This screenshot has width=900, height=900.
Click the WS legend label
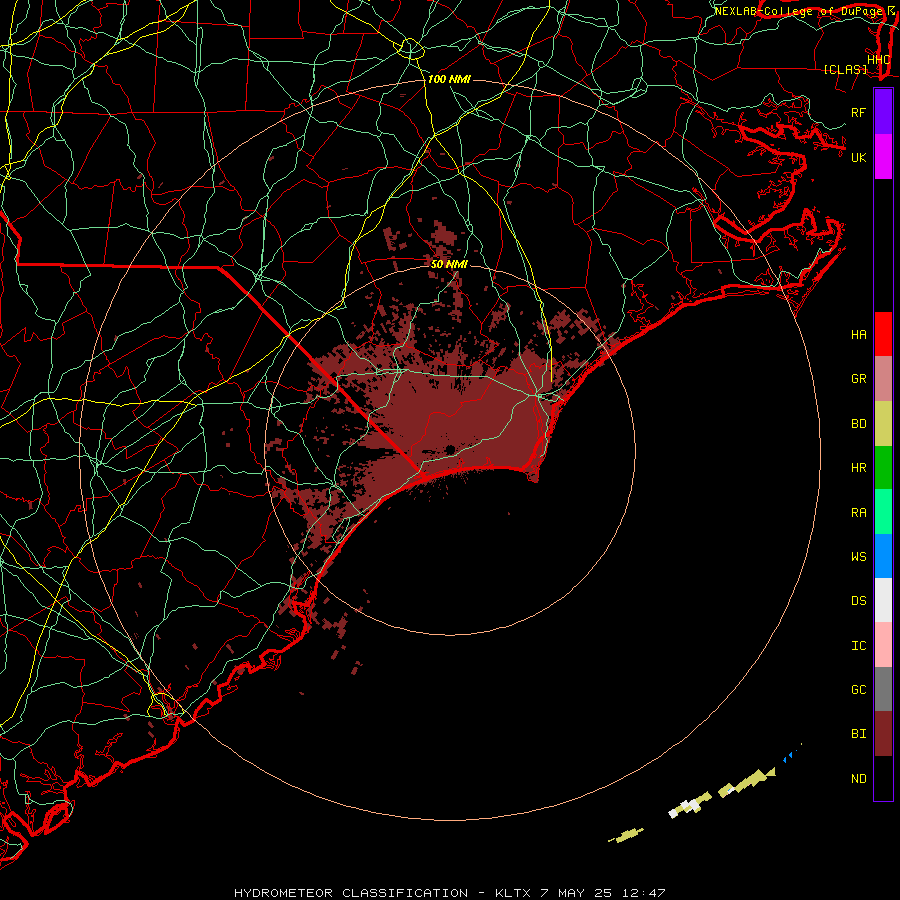click(859, 557)
